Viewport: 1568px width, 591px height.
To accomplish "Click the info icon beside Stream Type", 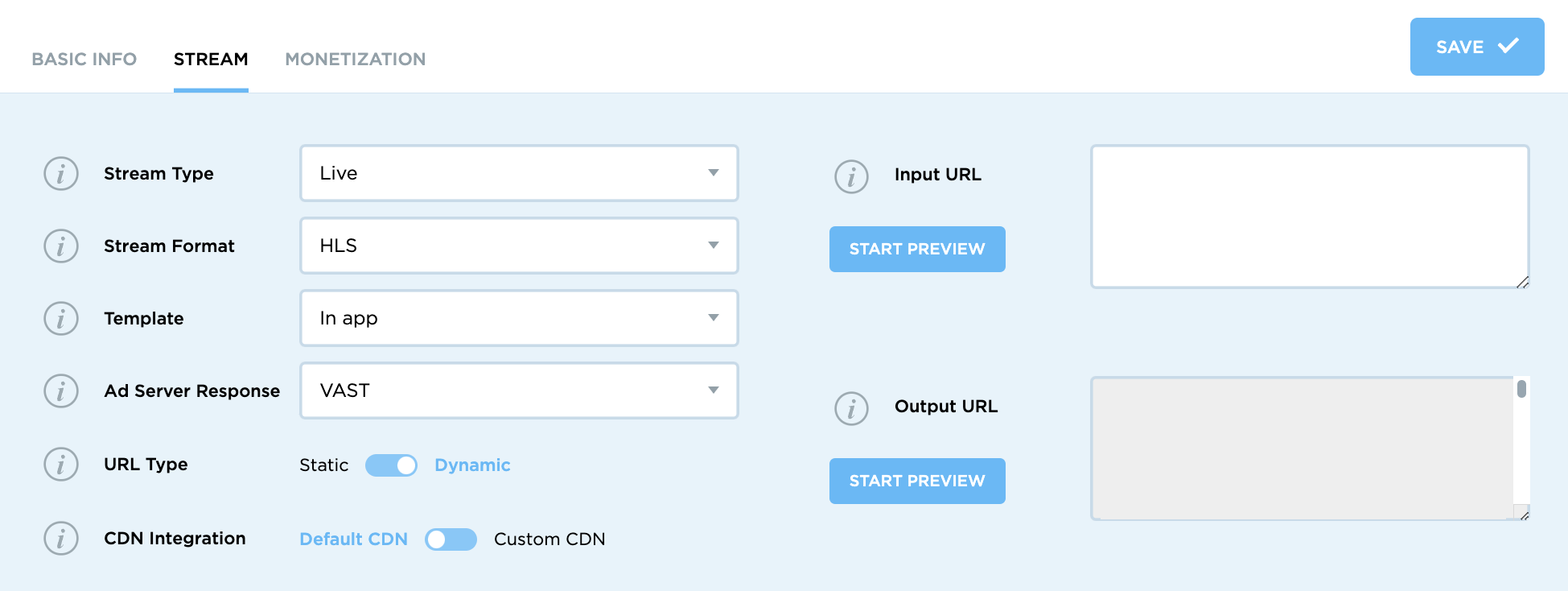I will click(x=61, y=174).
